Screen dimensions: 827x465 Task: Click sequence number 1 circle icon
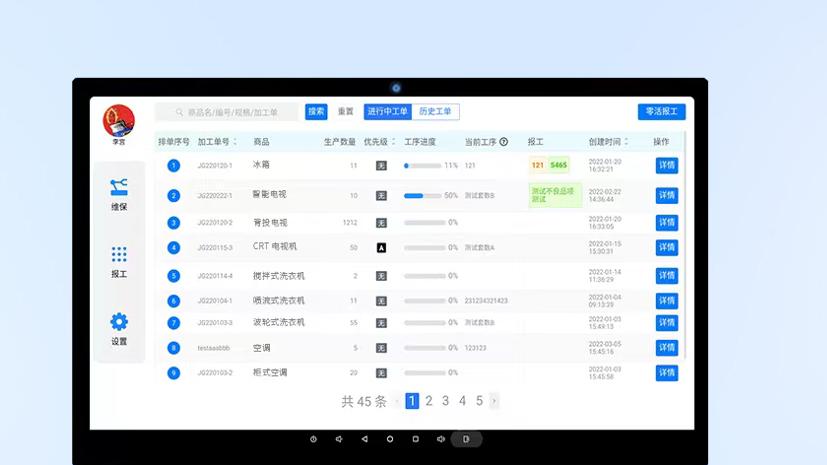[174, 166]
